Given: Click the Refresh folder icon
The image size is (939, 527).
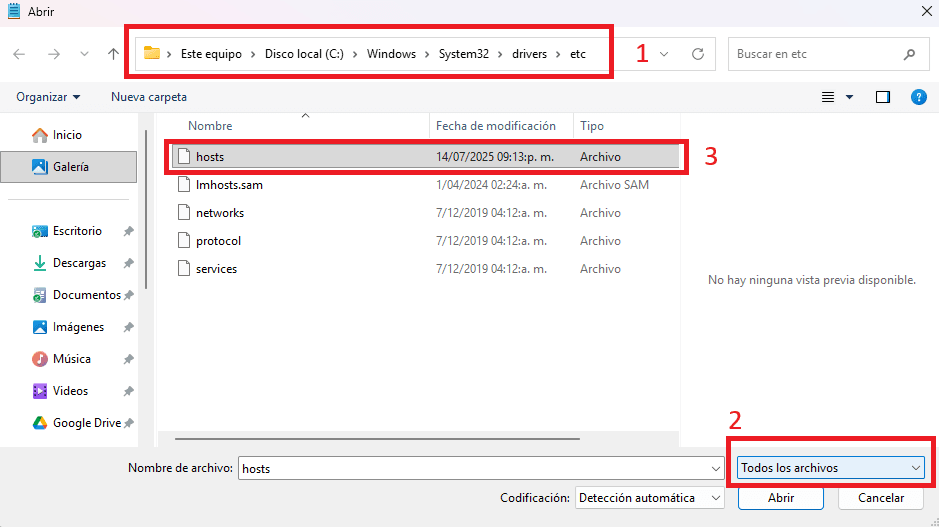Looking at the screenshot, I should tap(698, 54).
